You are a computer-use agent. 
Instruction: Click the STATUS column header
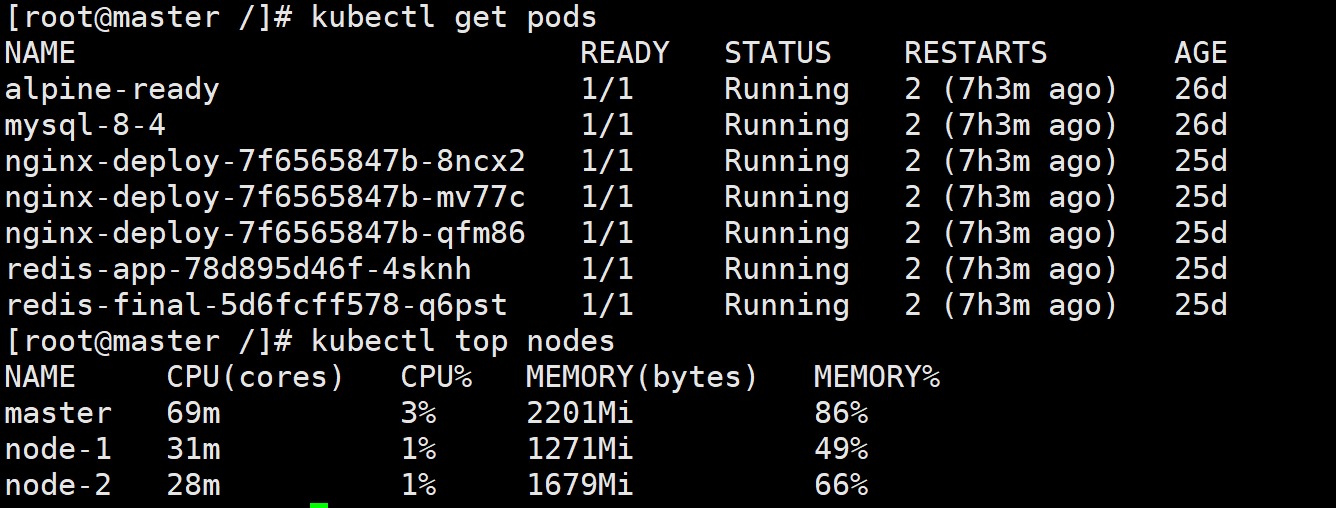click(x=778, y=53)
